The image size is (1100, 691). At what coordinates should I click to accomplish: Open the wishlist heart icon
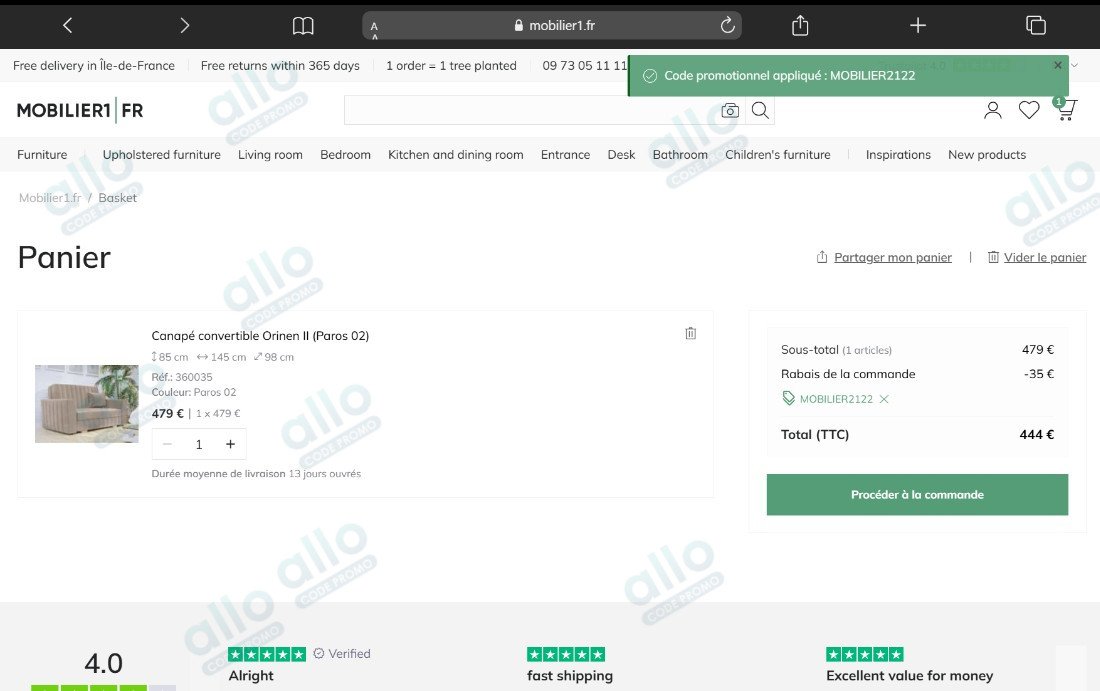1029,110
